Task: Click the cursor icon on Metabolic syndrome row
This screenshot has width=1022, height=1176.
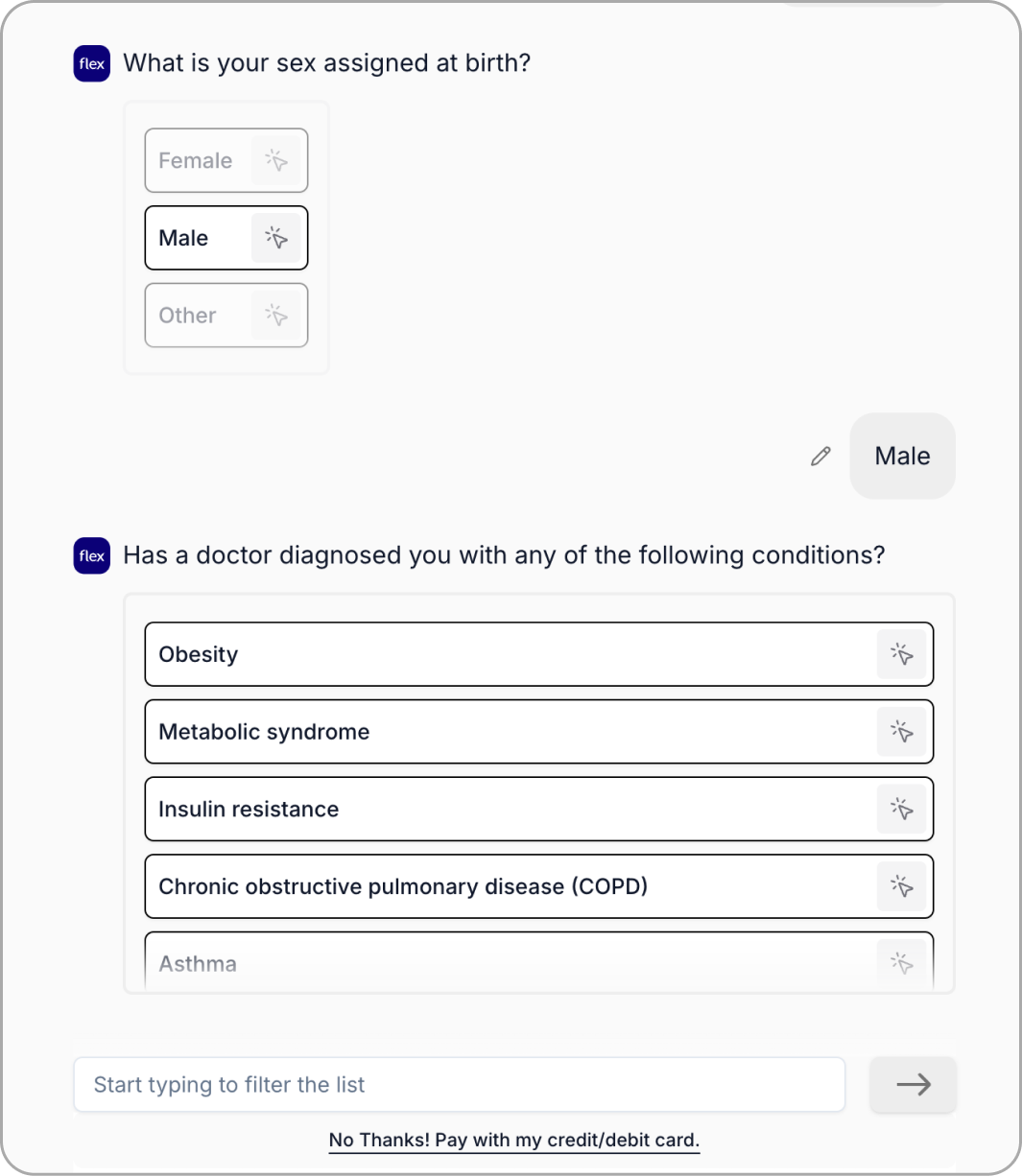Action: (901, 732)
